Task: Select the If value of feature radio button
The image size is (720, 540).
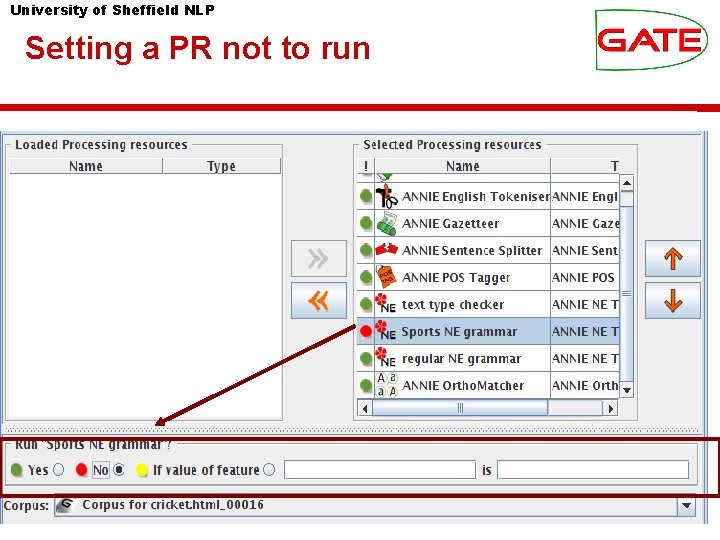Action: click(270, 470)
